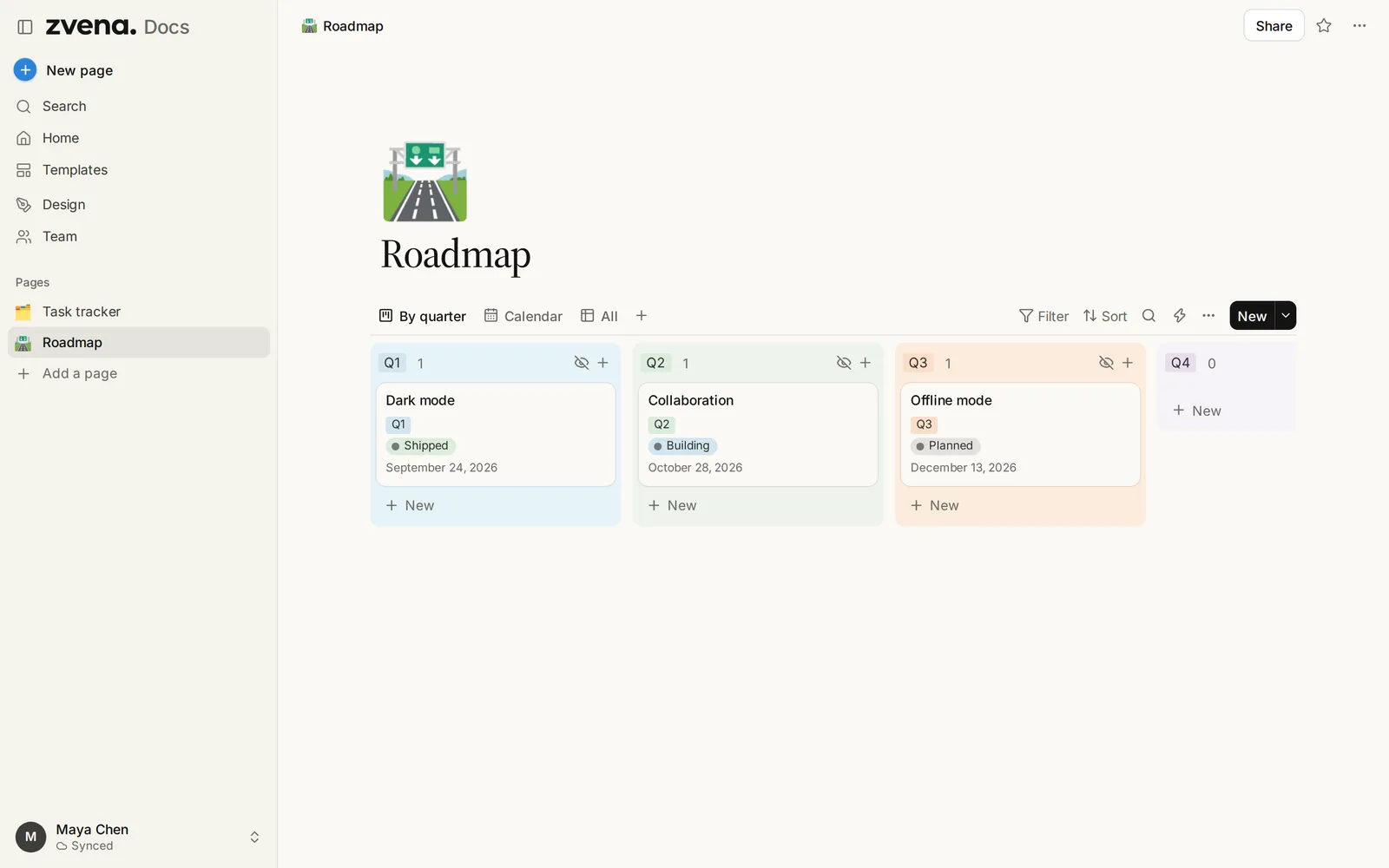The width and height of the screenshot is (1389, 868).
Task: Click the database search magnifier icon
Action: click(1149, 316)
